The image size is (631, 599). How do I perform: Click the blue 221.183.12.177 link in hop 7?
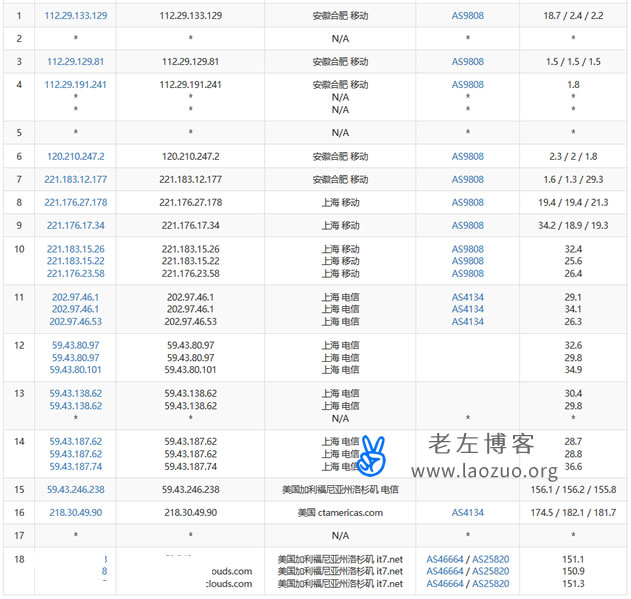tap(76, 179)
